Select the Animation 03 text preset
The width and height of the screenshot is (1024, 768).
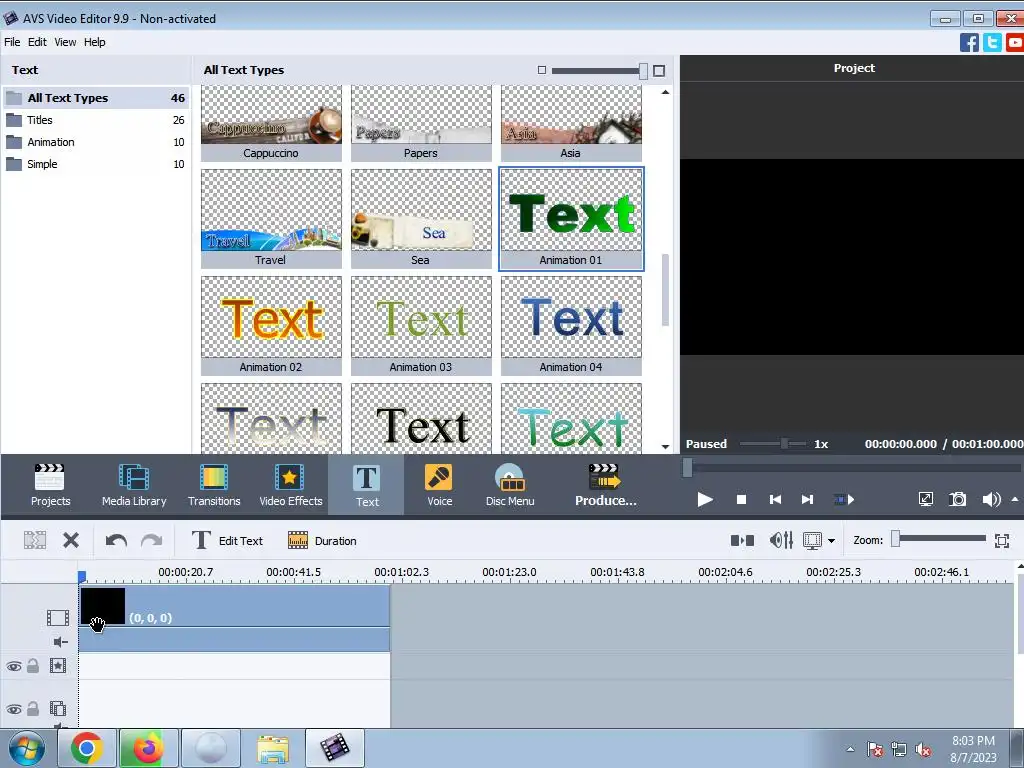[x=421, y=326]
